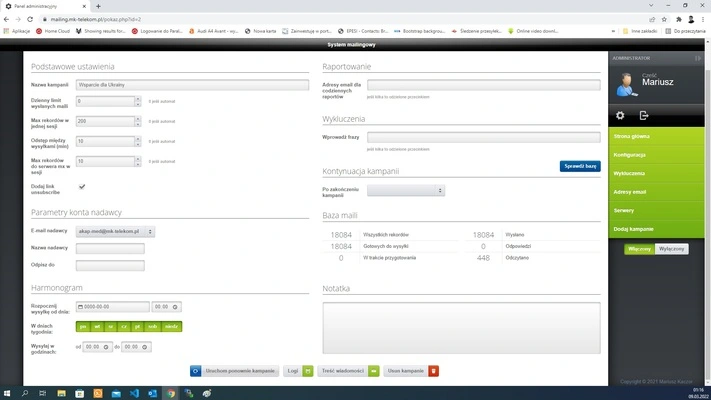Click stepper on Dzienny limit field
This screenshot has height=400, width=711.
[138, 101]
